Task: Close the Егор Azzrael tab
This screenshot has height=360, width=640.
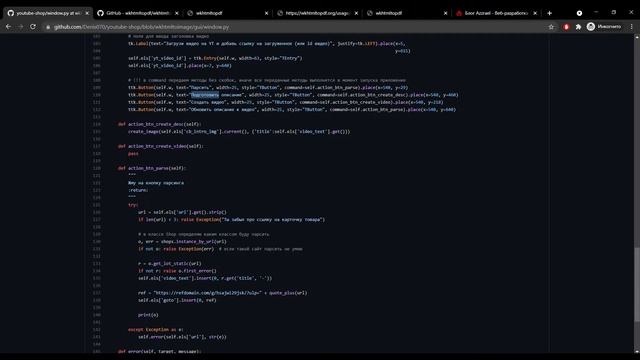Action: point(535,13)
